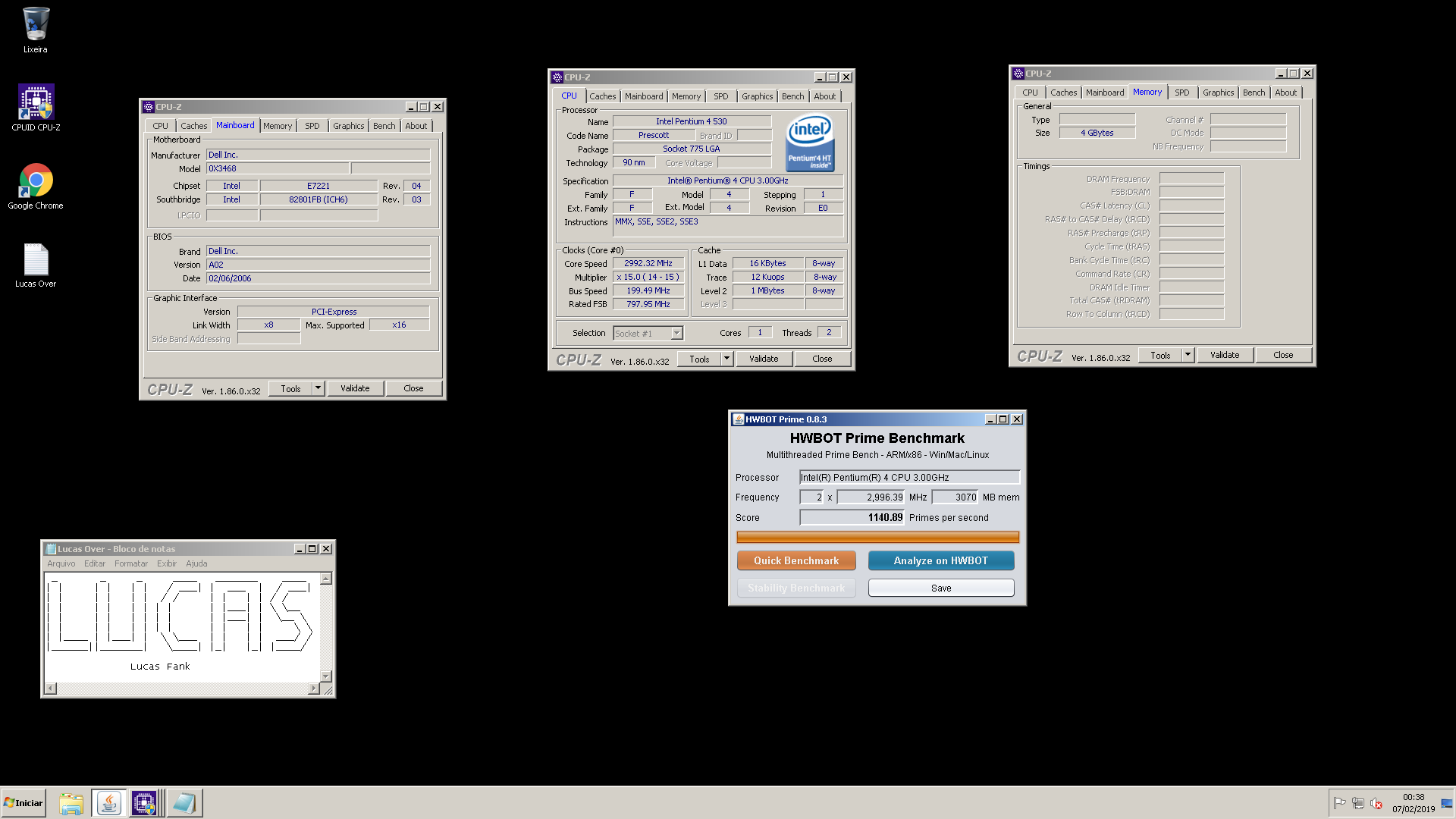Image resolution: width=1456 pixels, height=819 pixels.
Task: Open the Lucas Over text file icon
Action: point(36,265)
